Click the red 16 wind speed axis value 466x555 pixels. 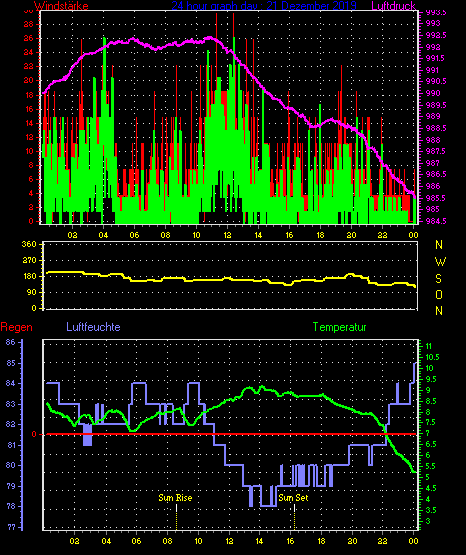click(28, 109)
